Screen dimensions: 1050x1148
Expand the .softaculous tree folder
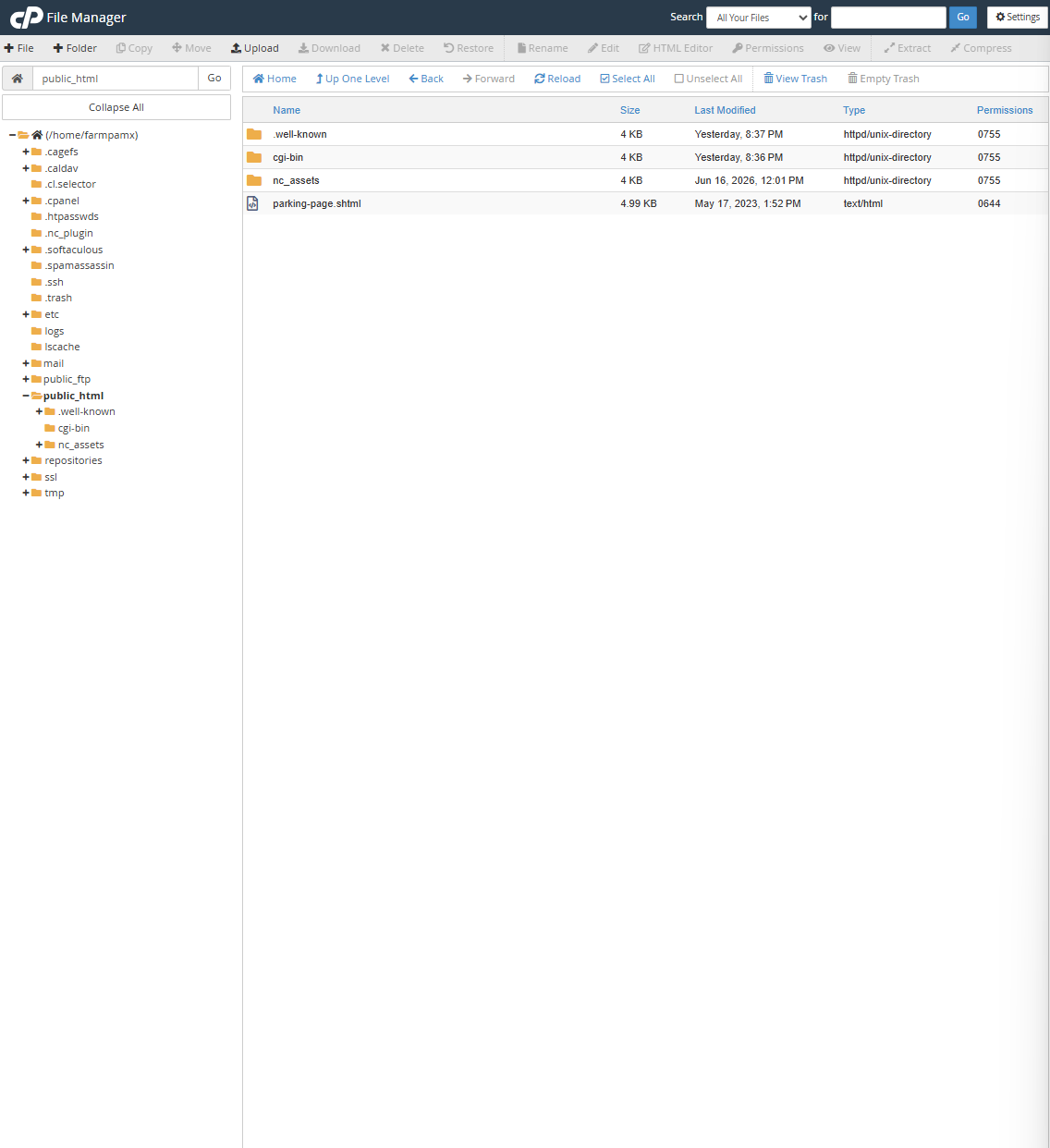pos(26,250)
